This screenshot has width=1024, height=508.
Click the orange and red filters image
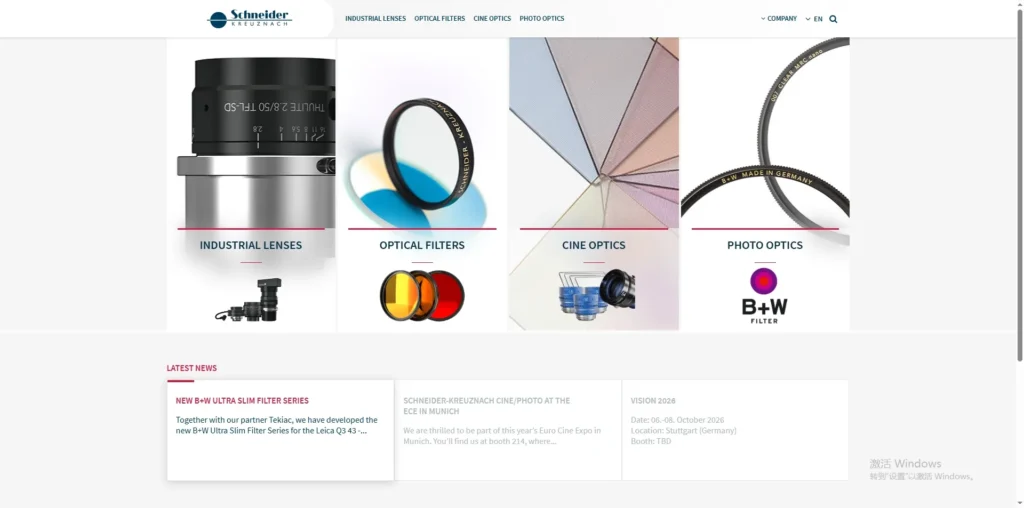pos(422,296)
